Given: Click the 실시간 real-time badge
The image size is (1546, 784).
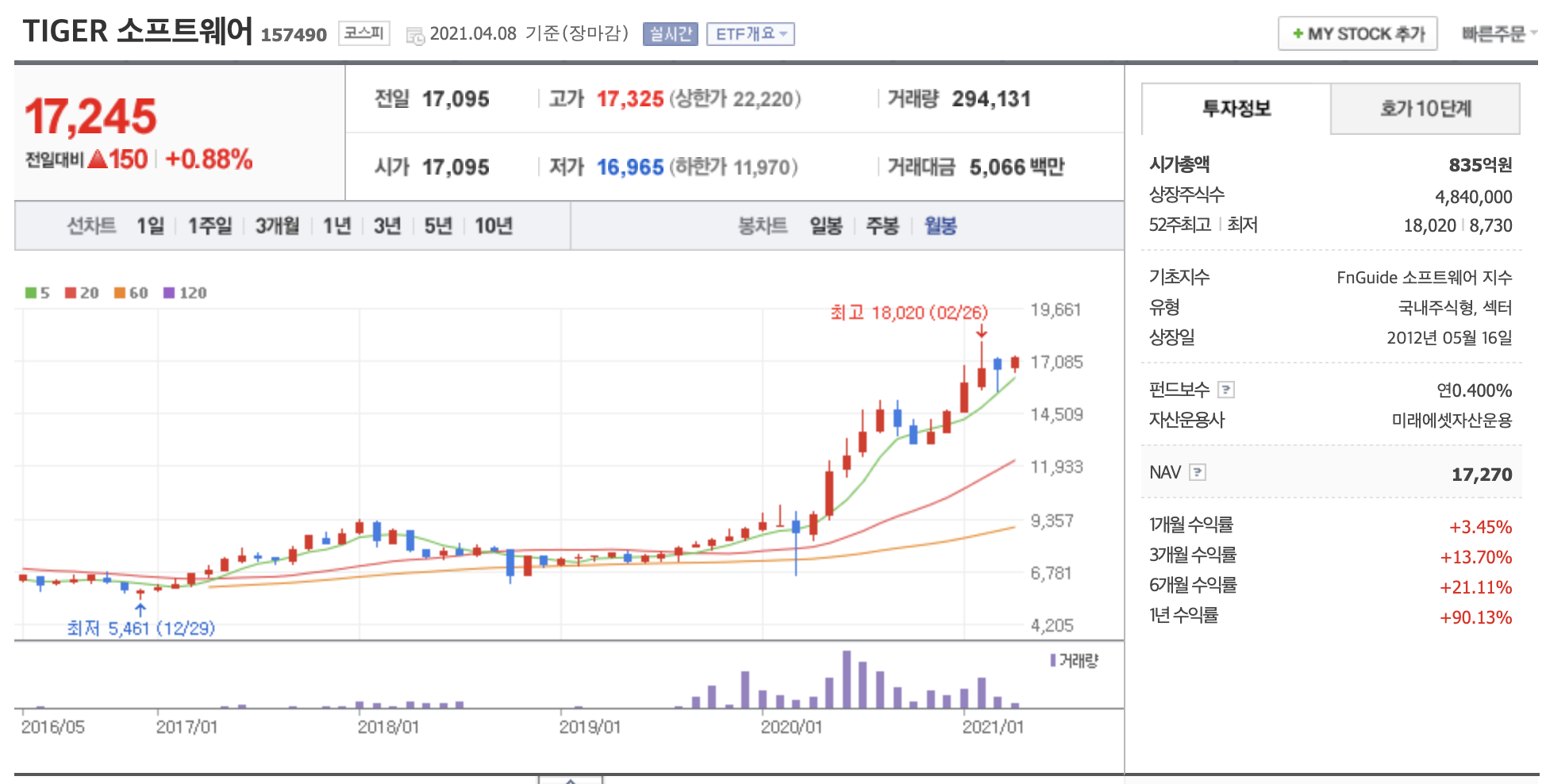Looking at the screenshot, I should (671, 34).
